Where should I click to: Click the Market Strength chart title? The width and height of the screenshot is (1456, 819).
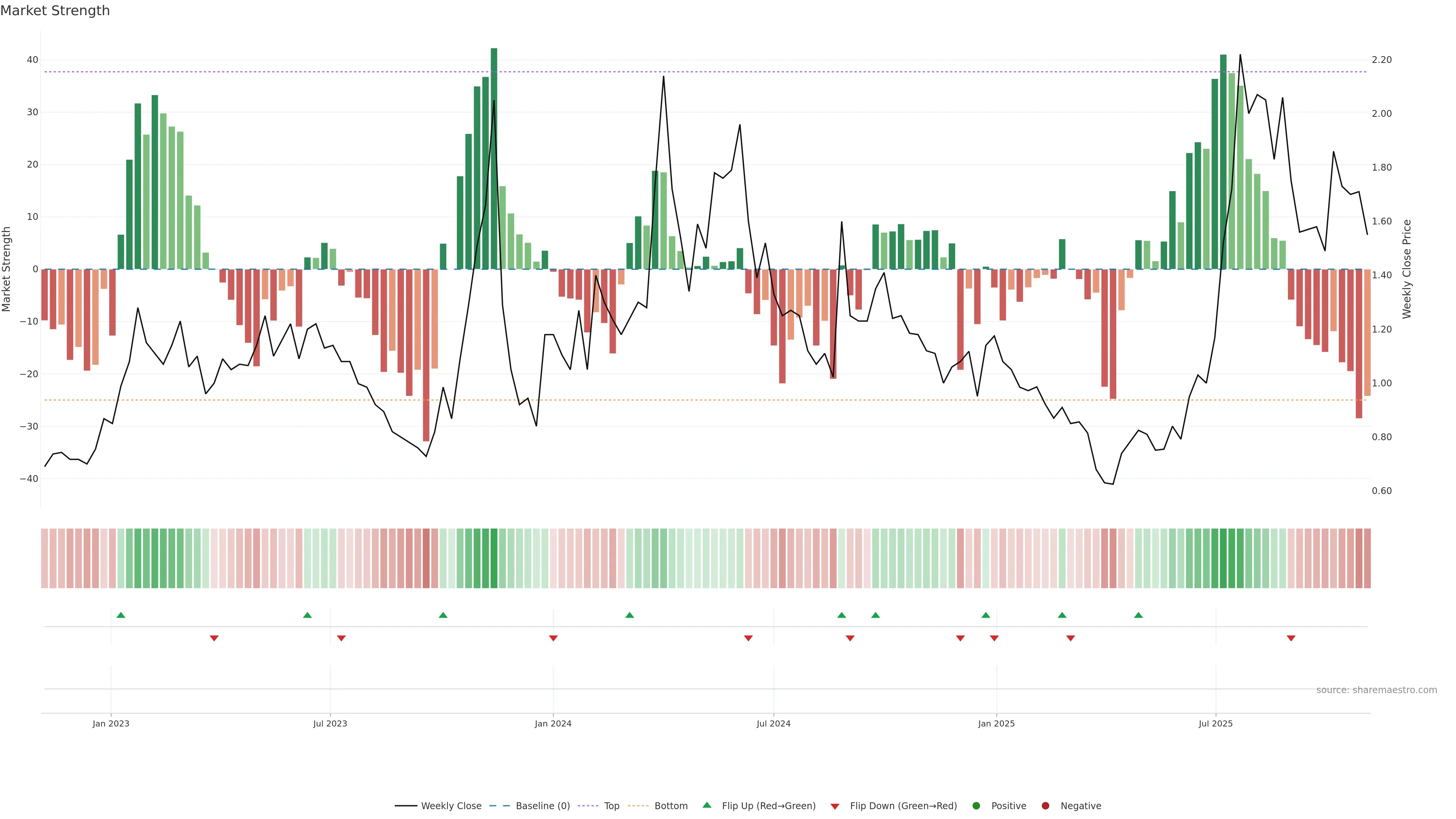tap(55, 11)
